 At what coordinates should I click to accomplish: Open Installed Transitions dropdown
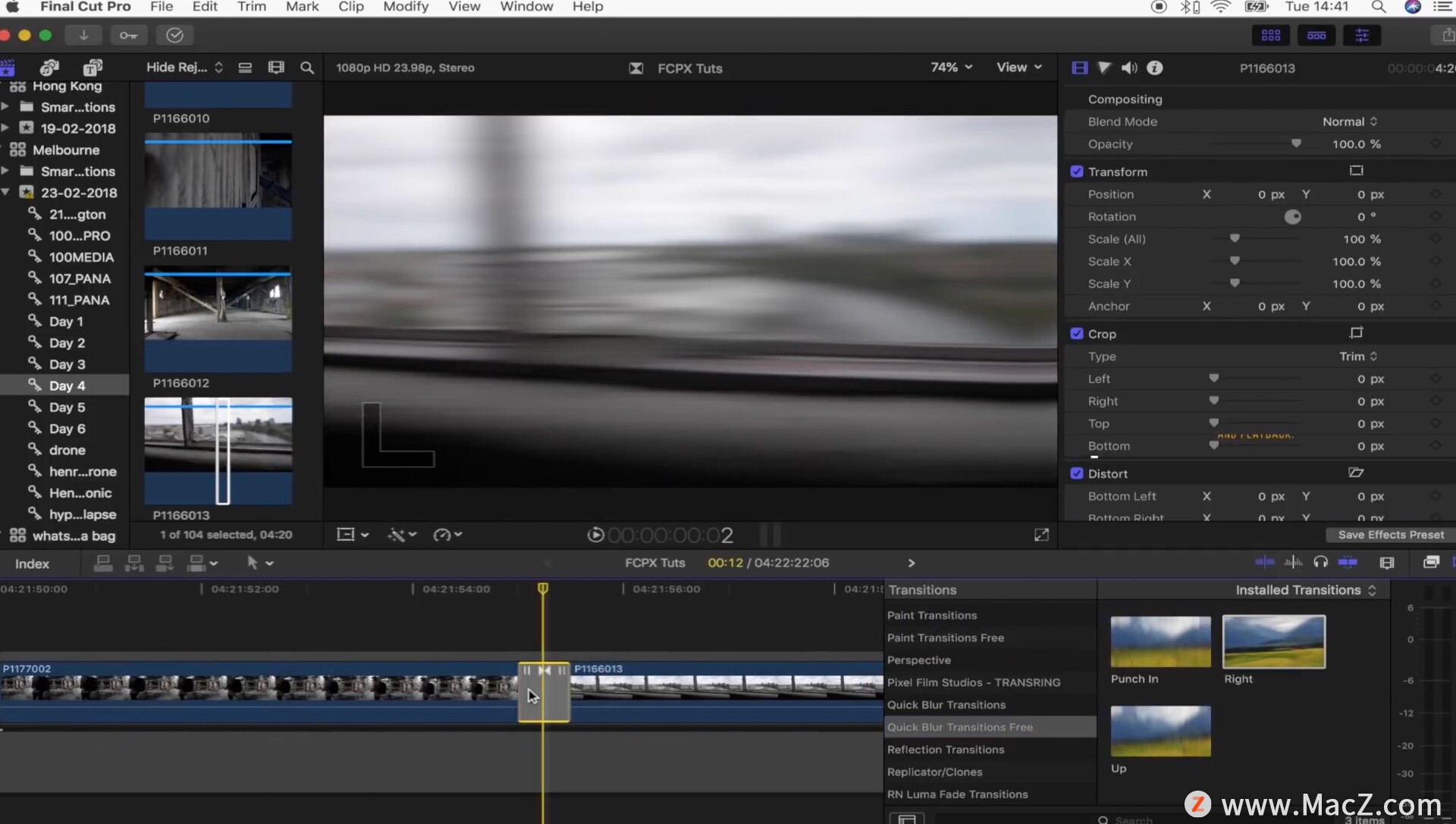(1305, 590)
